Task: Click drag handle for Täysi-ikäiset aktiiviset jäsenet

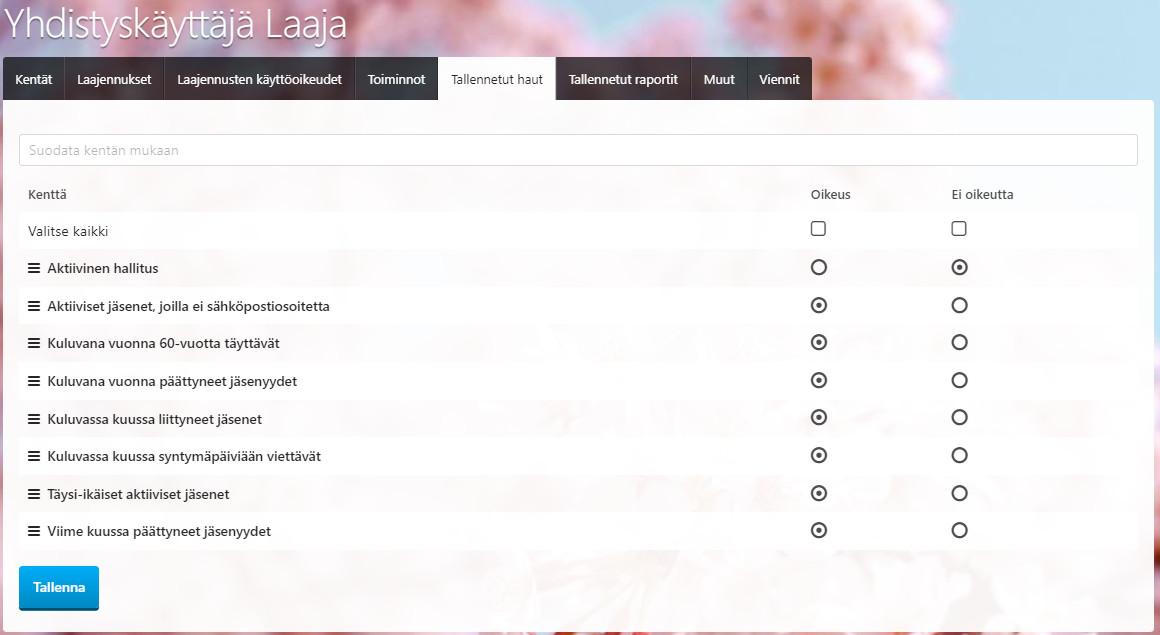Action: [33, 494]
